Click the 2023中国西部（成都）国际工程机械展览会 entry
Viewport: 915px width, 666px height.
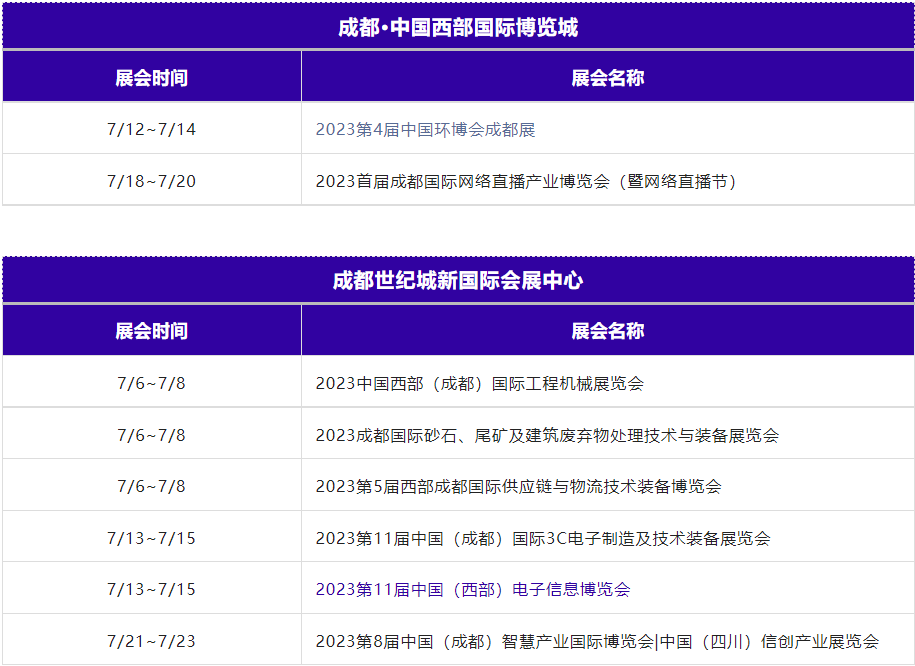(x=479, y=383)
